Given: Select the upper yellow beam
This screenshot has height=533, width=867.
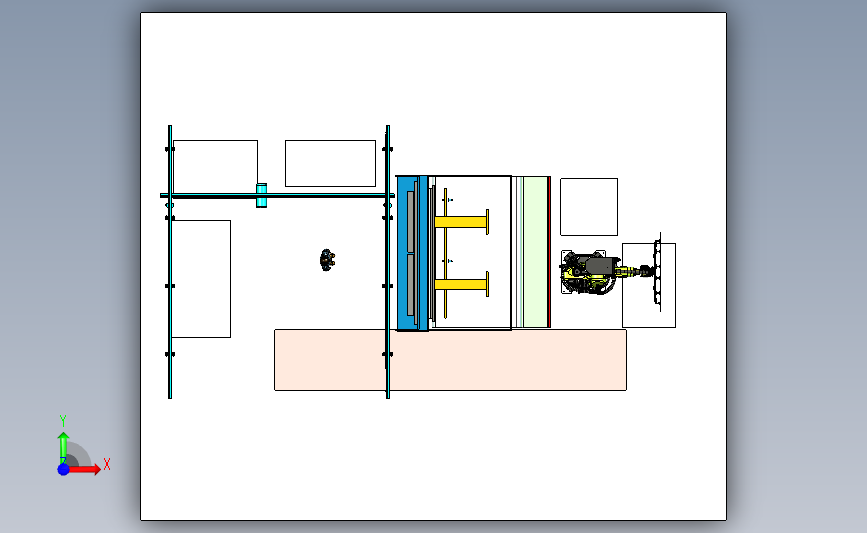Looking at the screenshot, I should pyautogui.click(x=462, y=222).
